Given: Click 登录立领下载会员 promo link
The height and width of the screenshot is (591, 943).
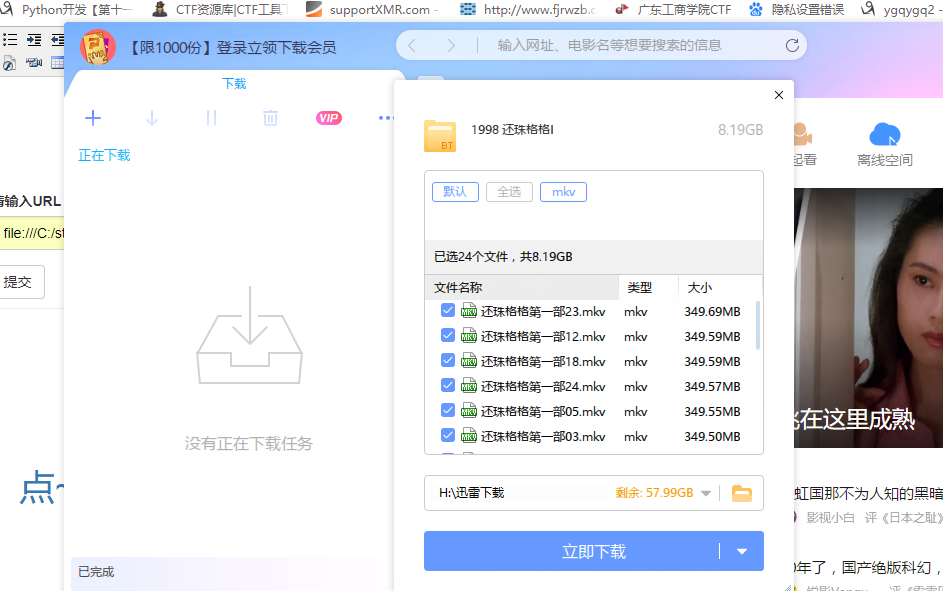Looking at the screenshot, I should [233, 47].
